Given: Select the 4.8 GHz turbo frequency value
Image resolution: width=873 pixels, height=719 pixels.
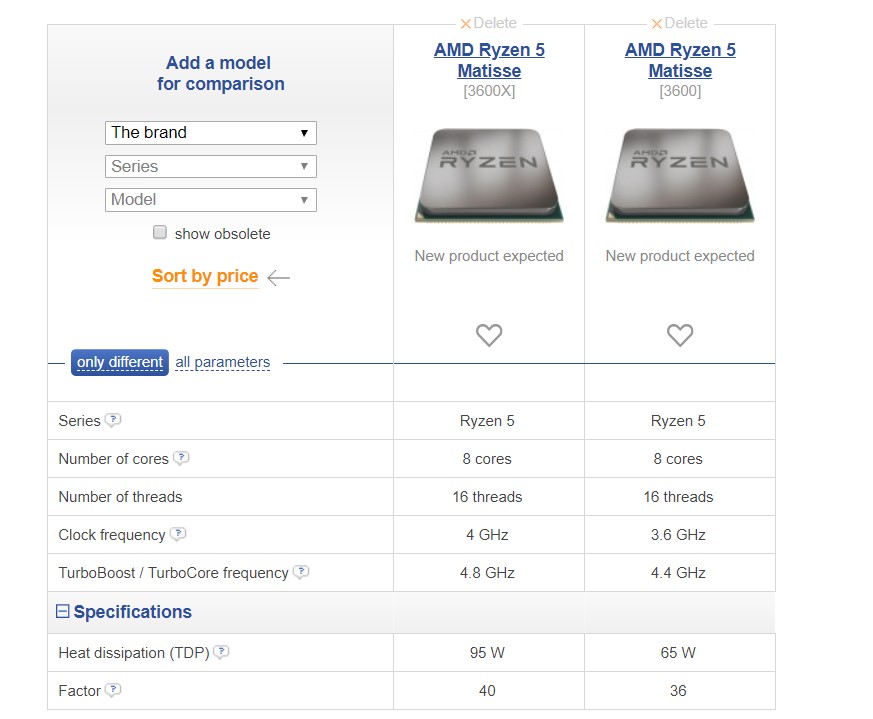Looking at the screenshot, I should coord(487,573).
